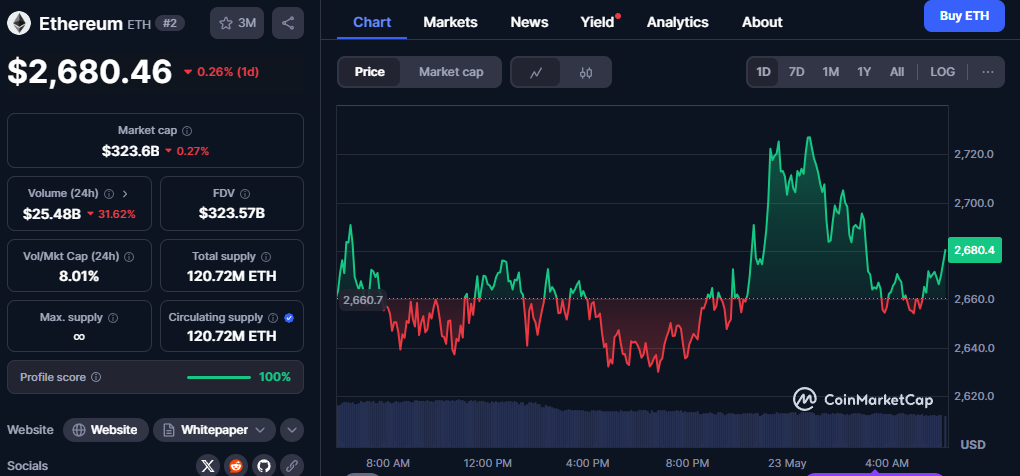Click the Profile score progress bar
The image size is (1020, 476).
[219, 377]
